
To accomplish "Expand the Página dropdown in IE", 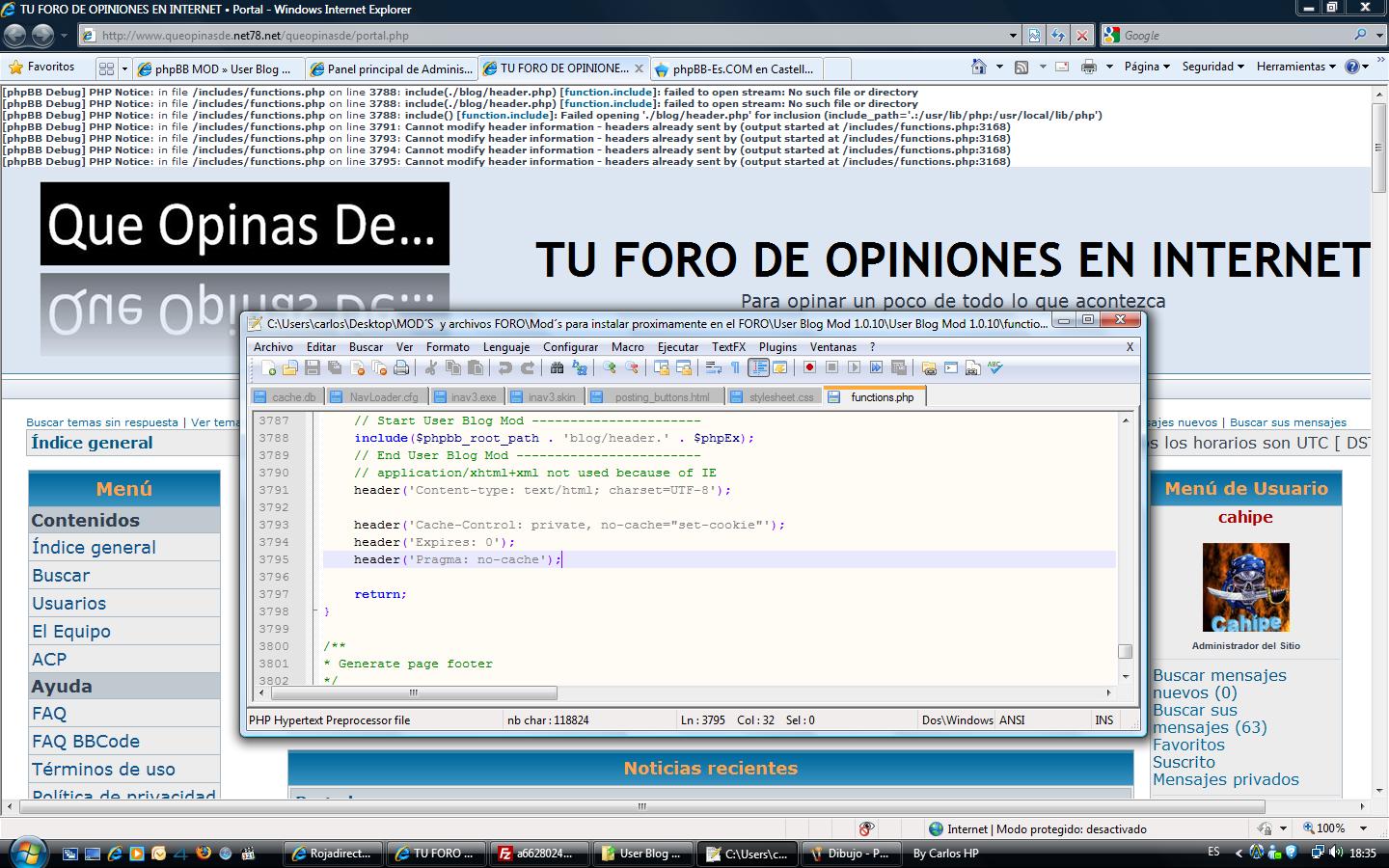I will click(x=1147, y=67).
